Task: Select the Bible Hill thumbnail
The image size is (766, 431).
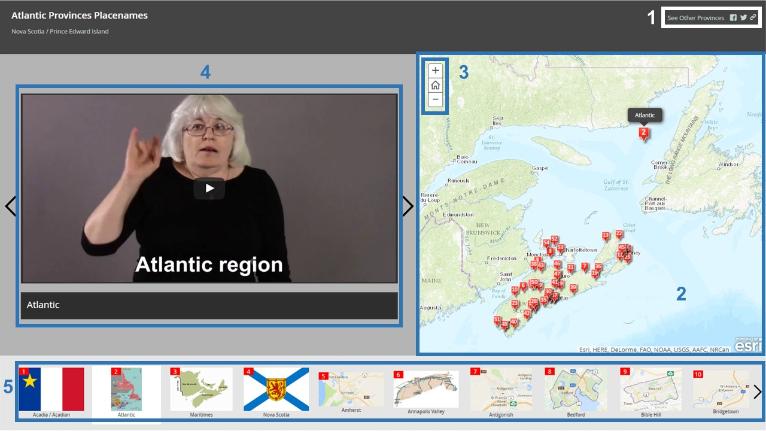Action: (651, 392)
